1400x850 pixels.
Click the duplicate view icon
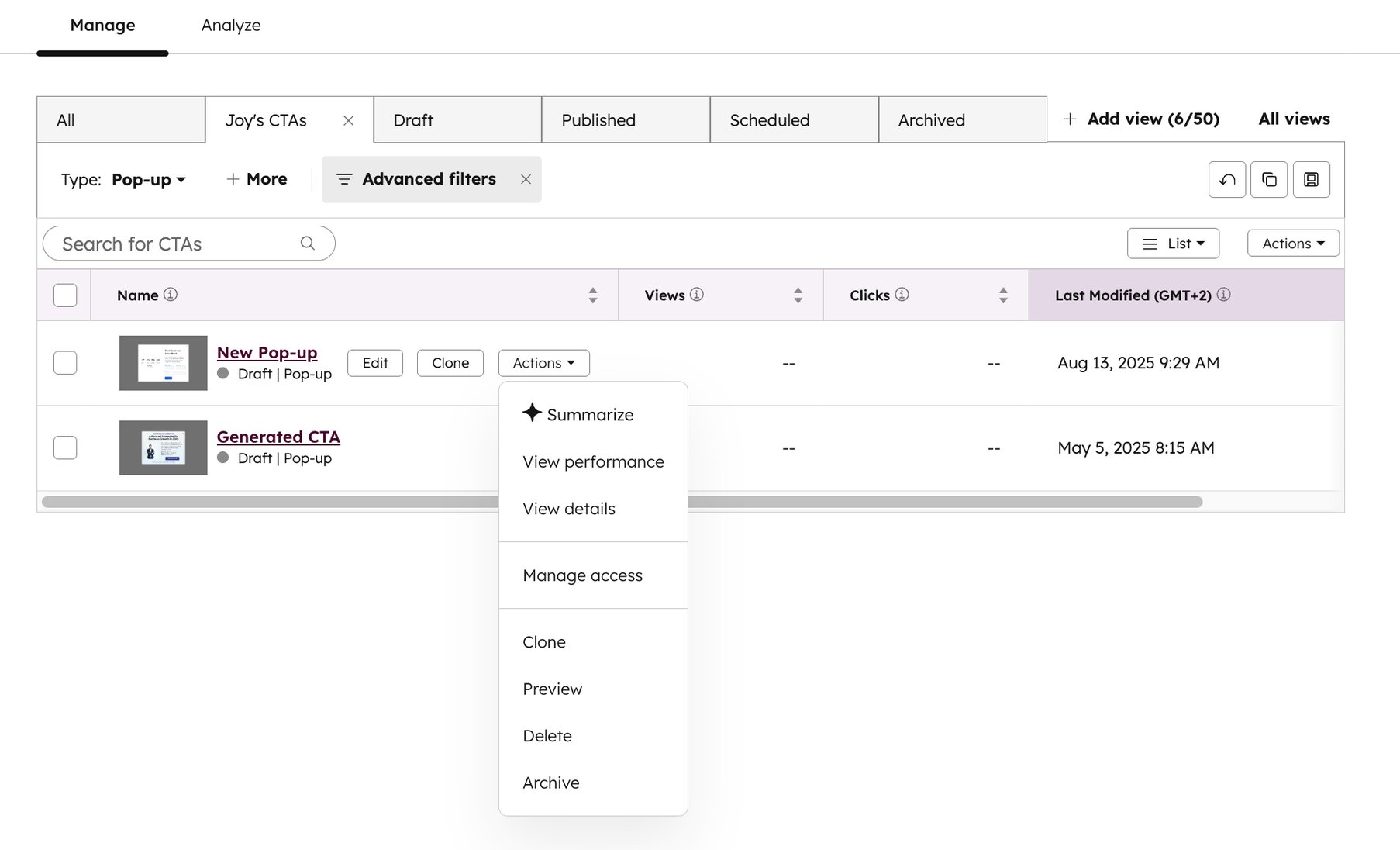(1269, 179)
